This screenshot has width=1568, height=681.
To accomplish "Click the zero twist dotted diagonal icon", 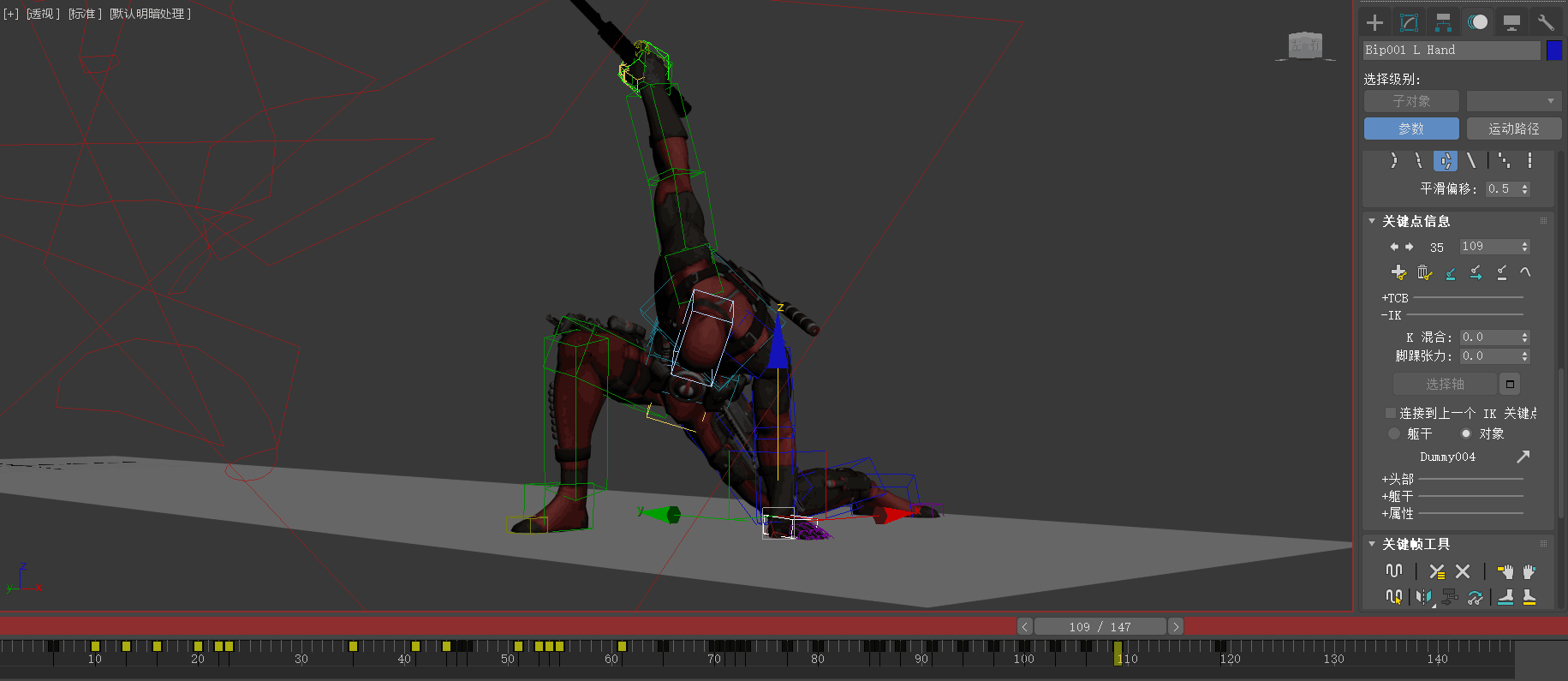I will coord(1504,160).
